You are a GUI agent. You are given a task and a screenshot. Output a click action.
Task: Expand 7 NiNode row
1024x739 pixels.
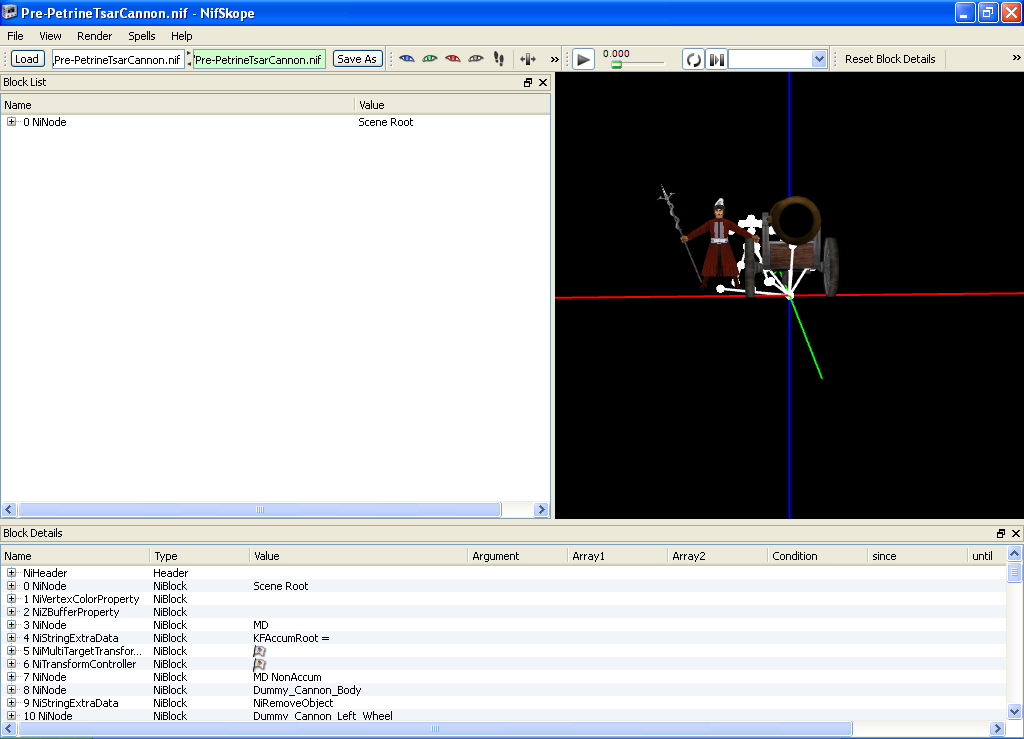coord(12,677)
